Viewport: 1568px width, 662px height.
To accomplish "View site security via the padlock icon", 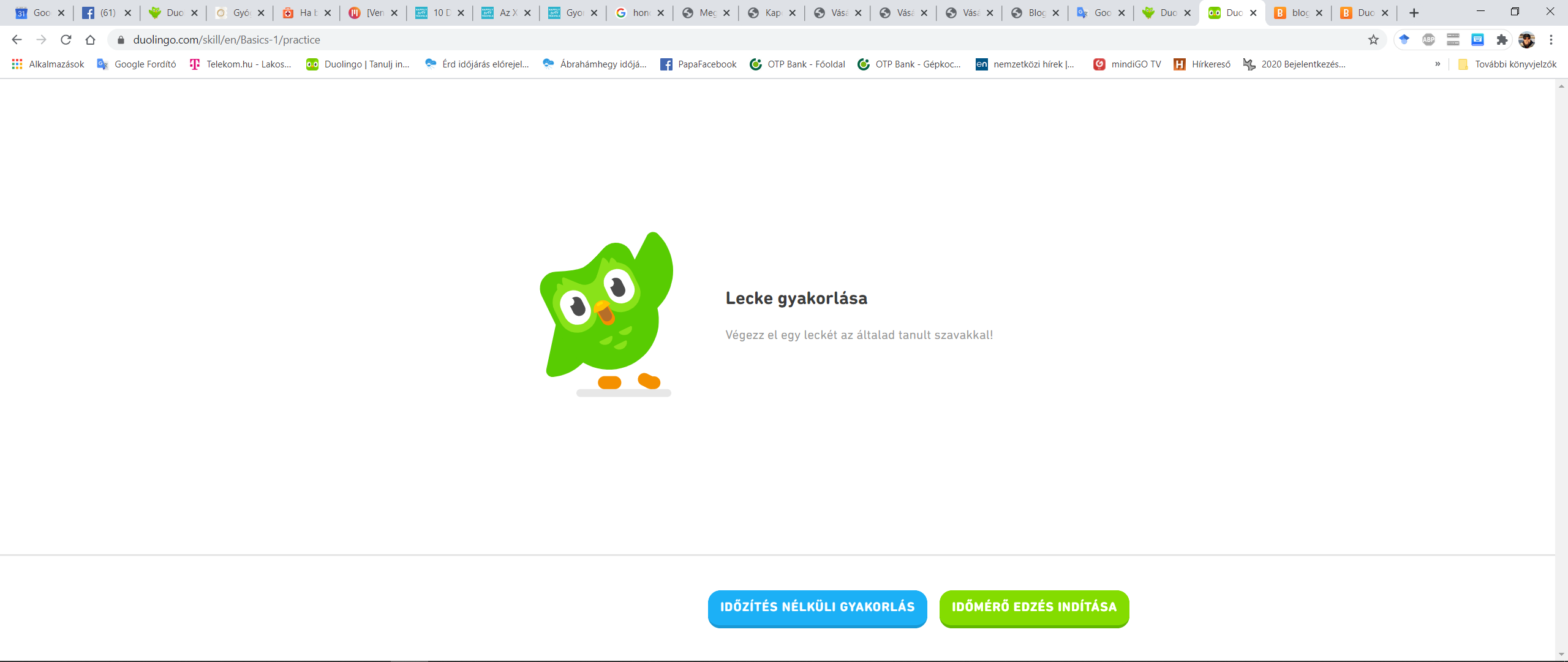I will point(121,40).
